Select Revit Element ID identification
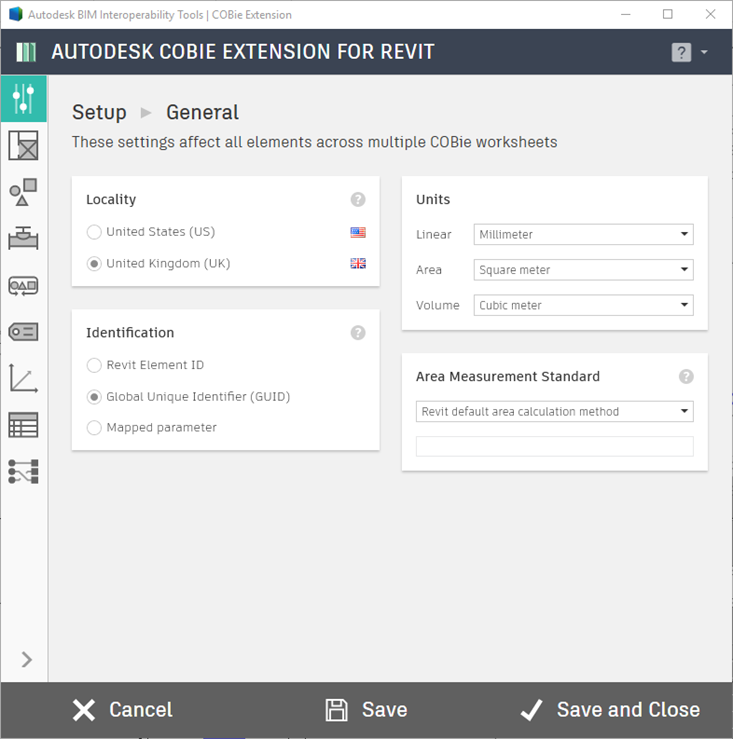733x739 pixels. (x=145, y=365)
